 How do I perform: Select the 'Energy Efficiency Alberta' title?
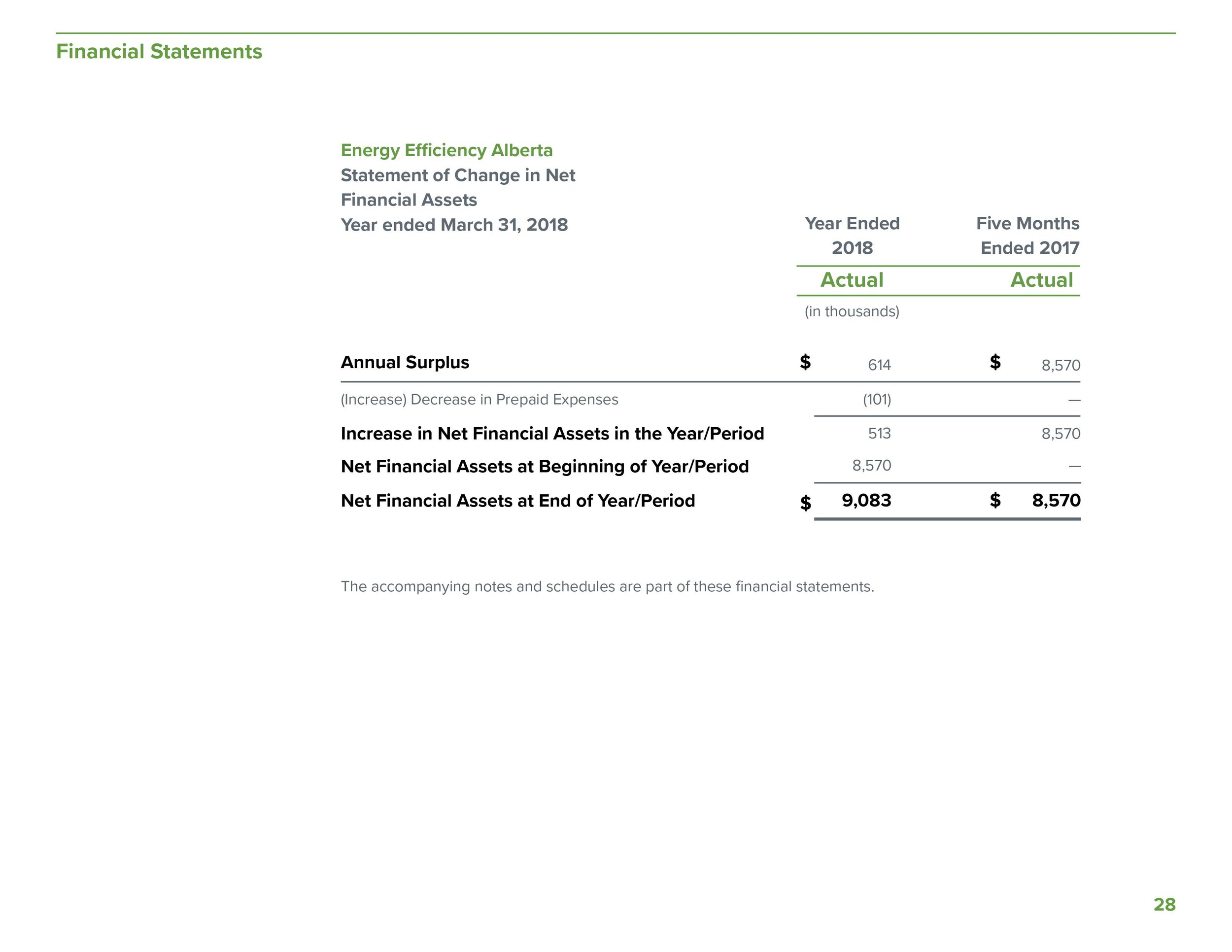447,151
